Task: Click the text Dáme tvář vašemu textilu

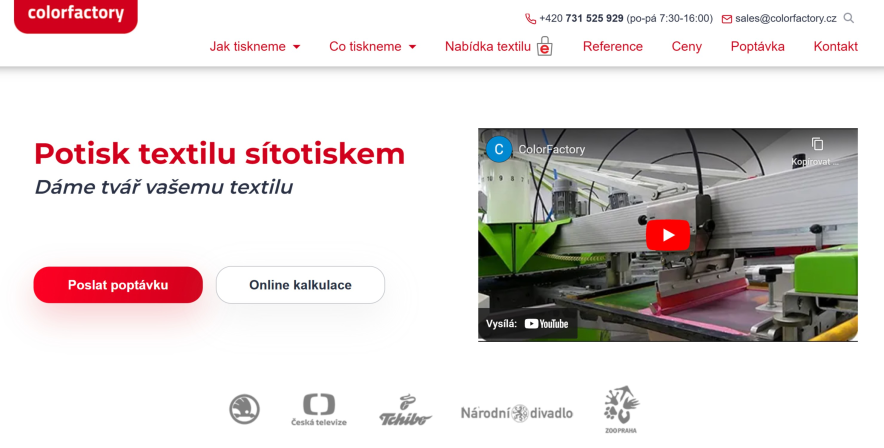Action: [163, 187]
